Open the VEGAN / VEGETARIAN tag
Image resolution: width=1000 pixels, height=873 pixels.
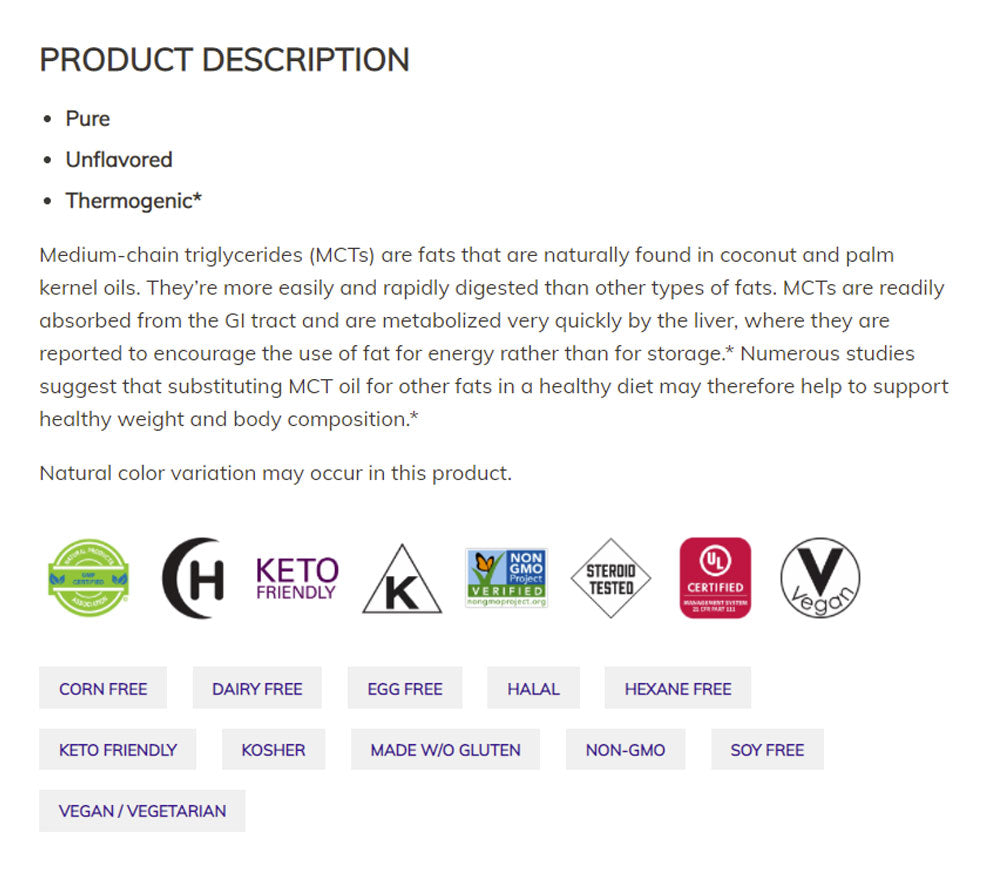point(142,810)
